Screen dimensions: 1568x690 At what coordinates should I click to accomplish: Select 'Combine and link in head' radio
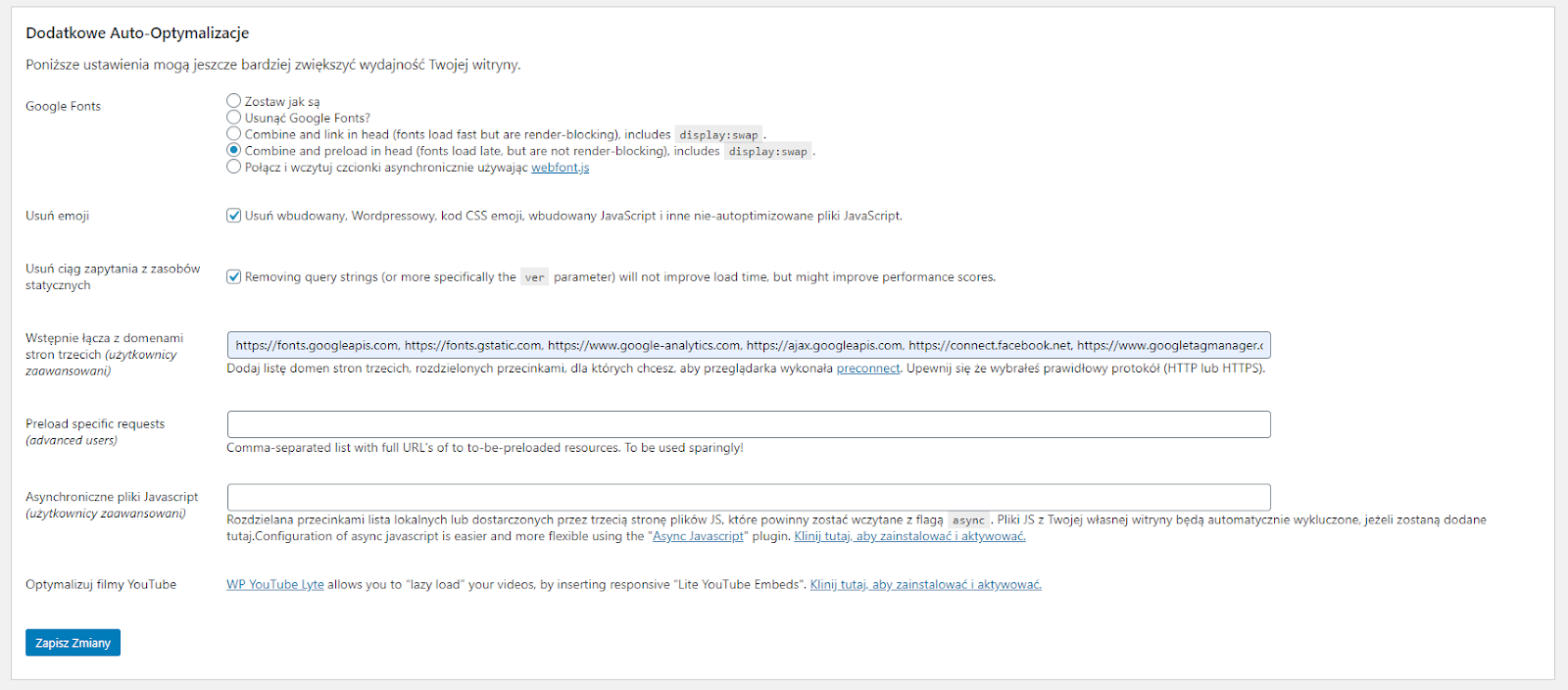[233, 134]
